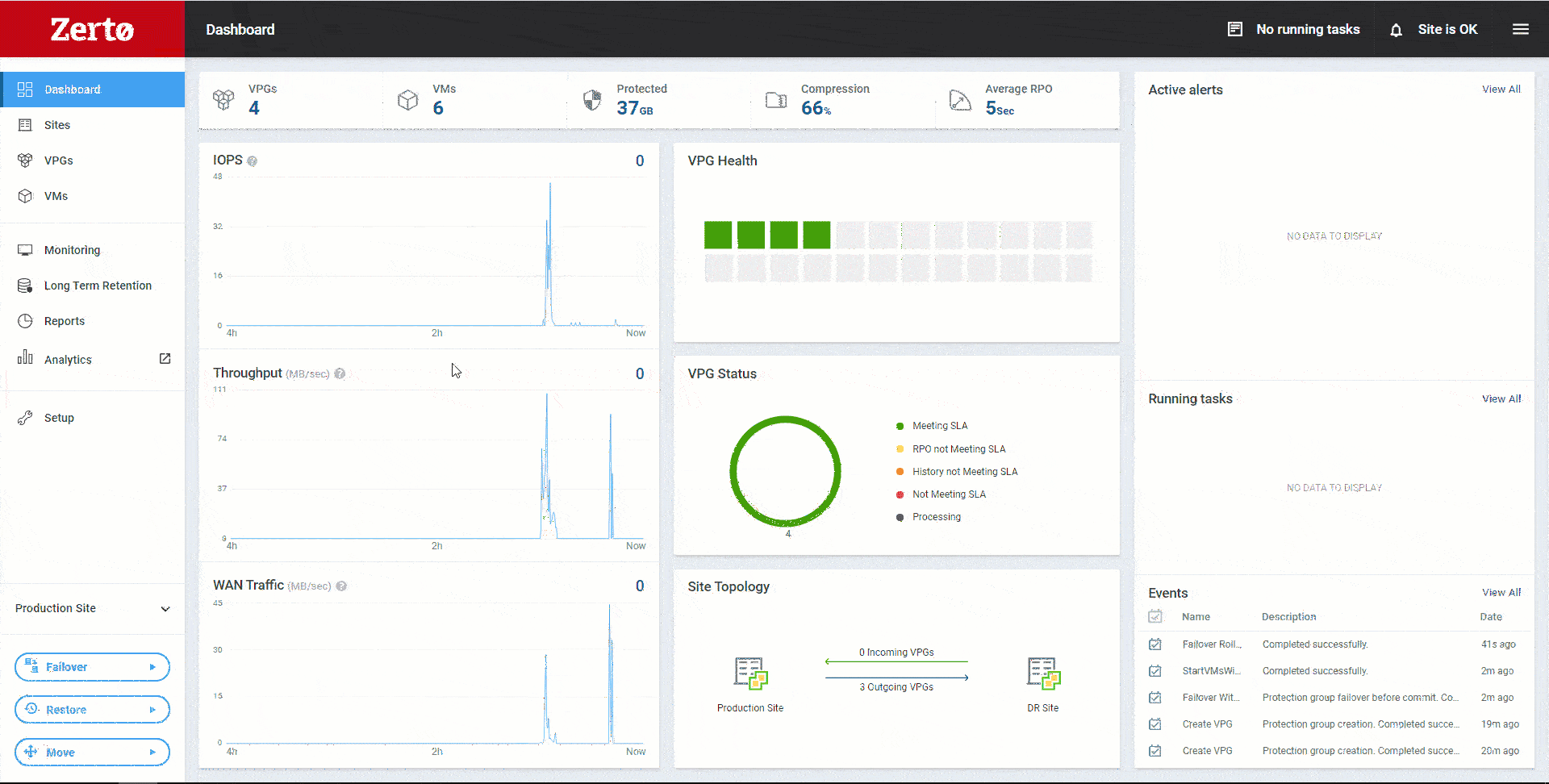Expand the Production Site dropdown
1549x784 pixels.
pyautogui.click(x=165, y=609)
